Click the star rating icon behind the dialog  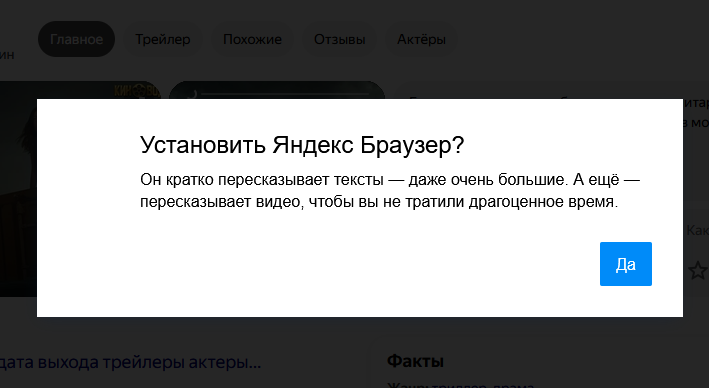click(698, 270)
